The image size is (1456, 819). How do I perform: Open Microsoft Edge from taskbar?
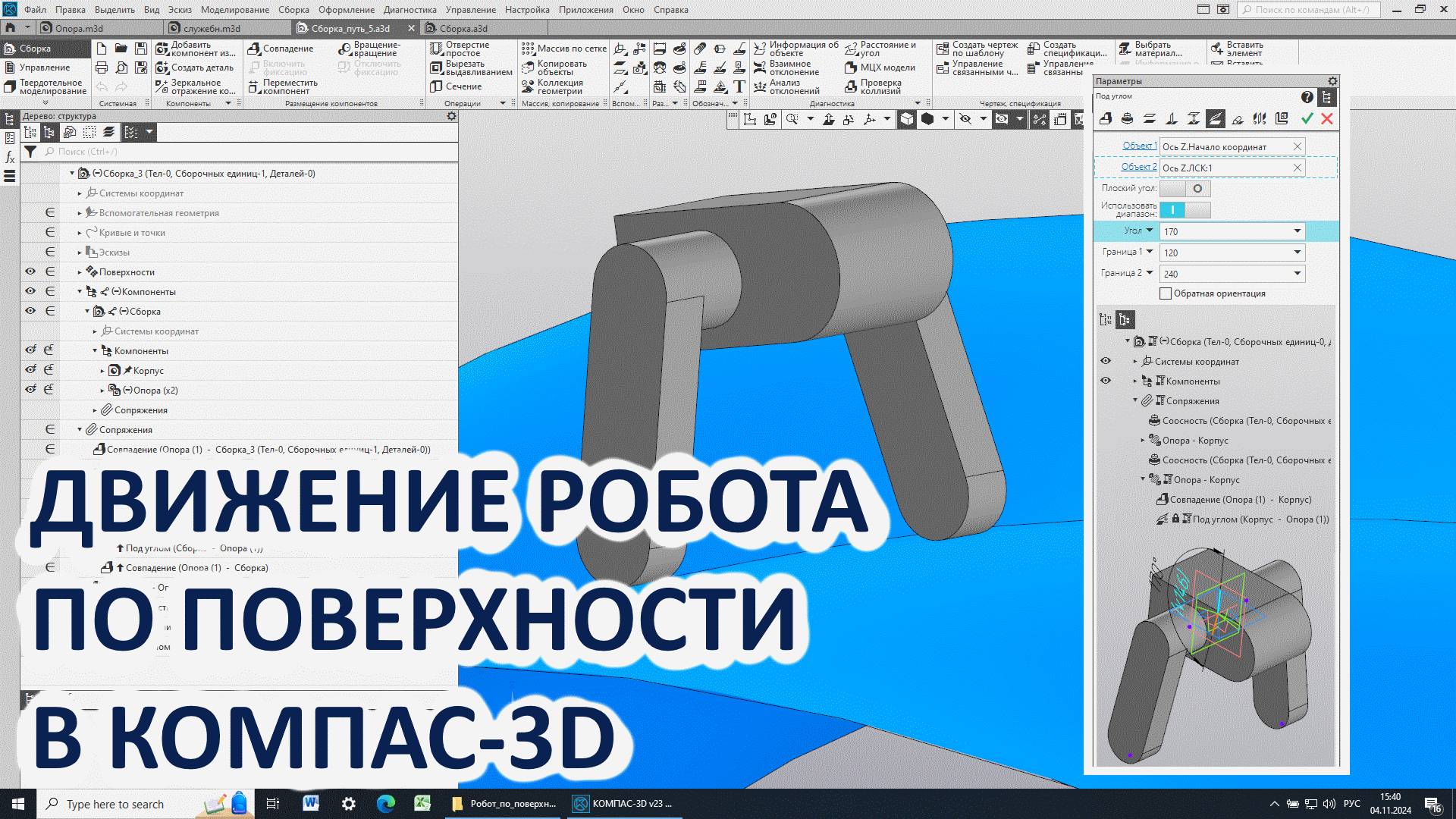pyautogui.click(x=385, y=804)
